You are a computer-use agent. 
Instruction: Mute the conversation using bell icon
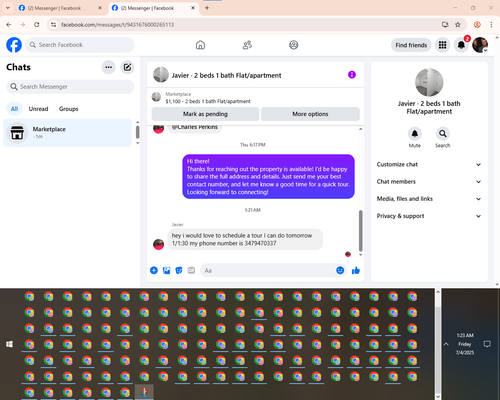(415, 134)
